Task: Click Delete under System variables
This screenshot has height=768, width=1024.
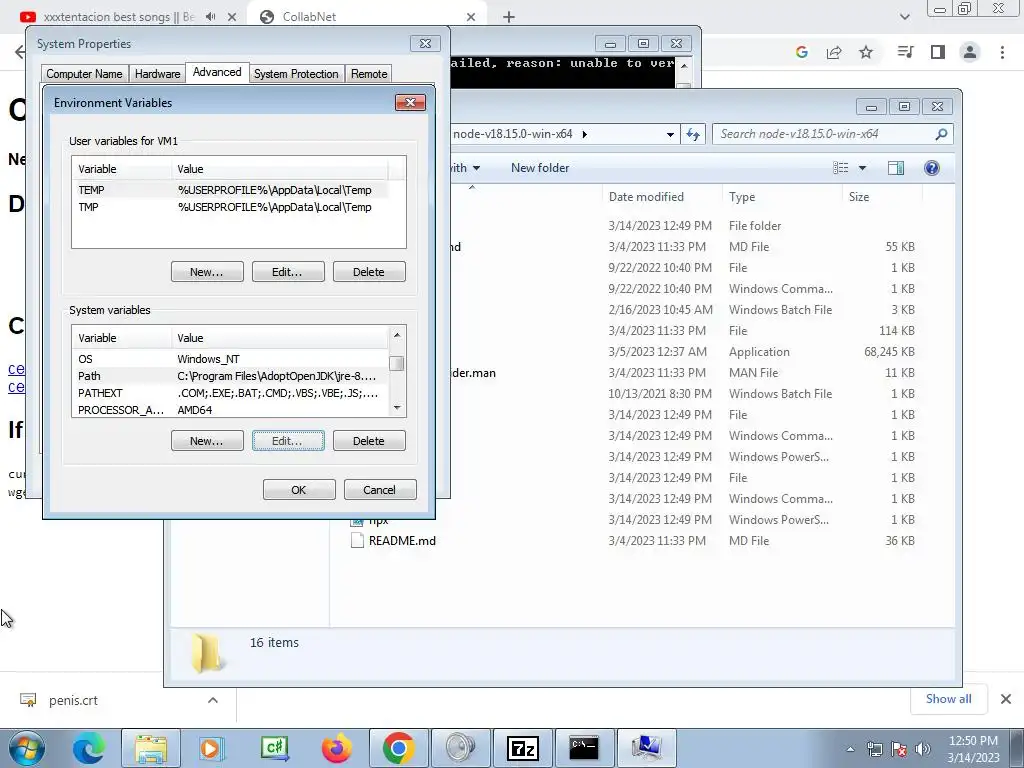Action: click(369, 441)
